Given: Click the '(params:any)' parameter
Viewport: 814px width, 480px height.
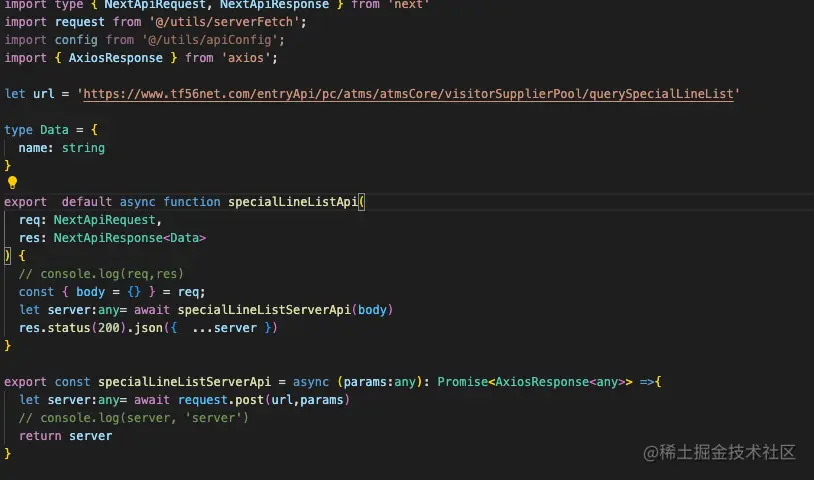Looking at the screenshot, I should click(379, 382).
